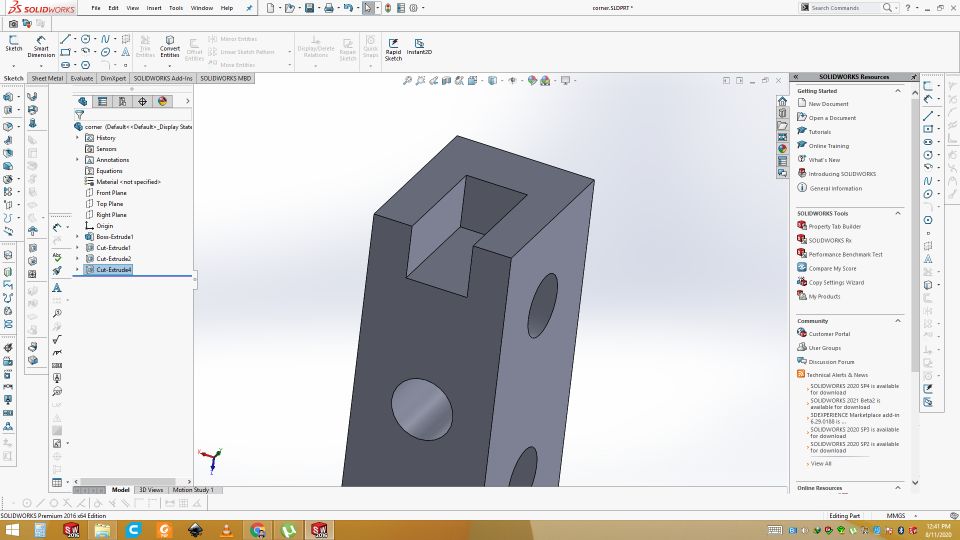The height and width of the screenshot is (540, 960).
Task: Click the Tutorials link
Action: pos(820,132)
